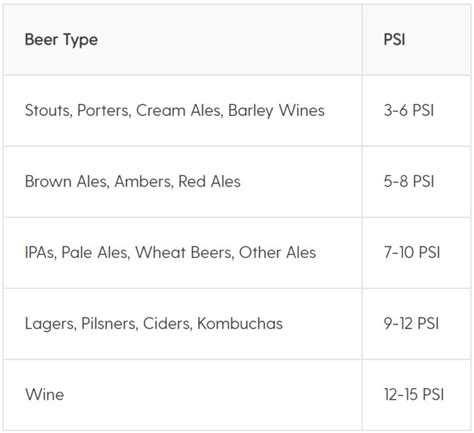Select the Wine row cell

click(183, 395)
